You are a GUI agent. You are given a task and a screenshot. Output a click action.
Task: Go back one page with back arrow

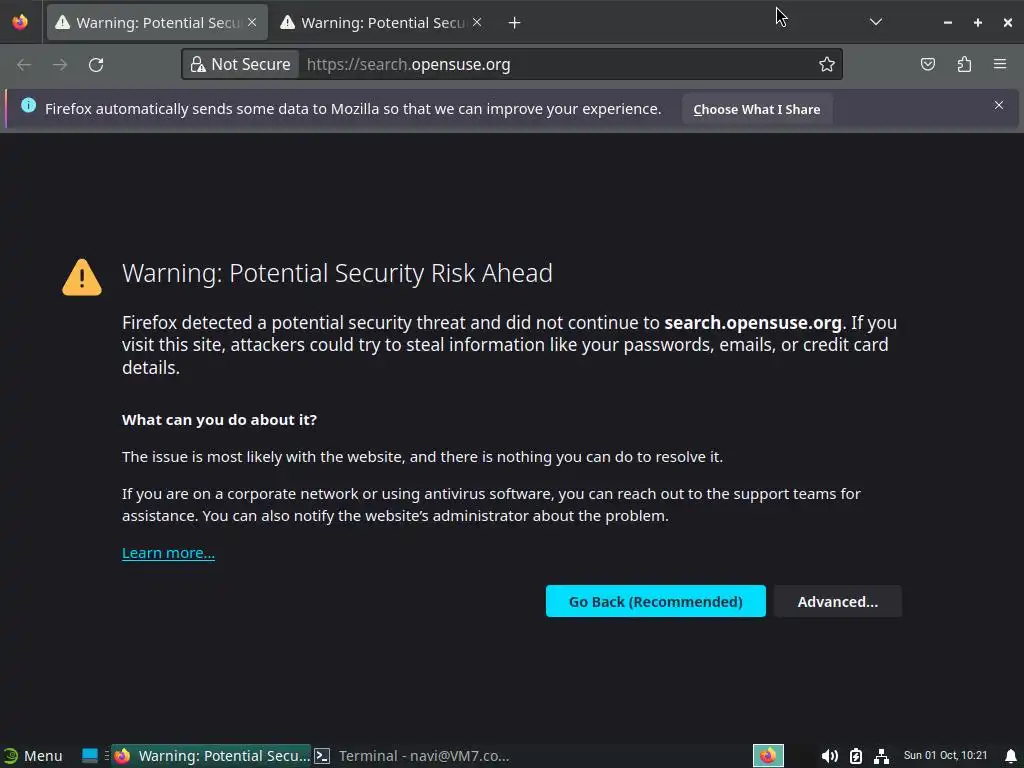click(24, 65)
